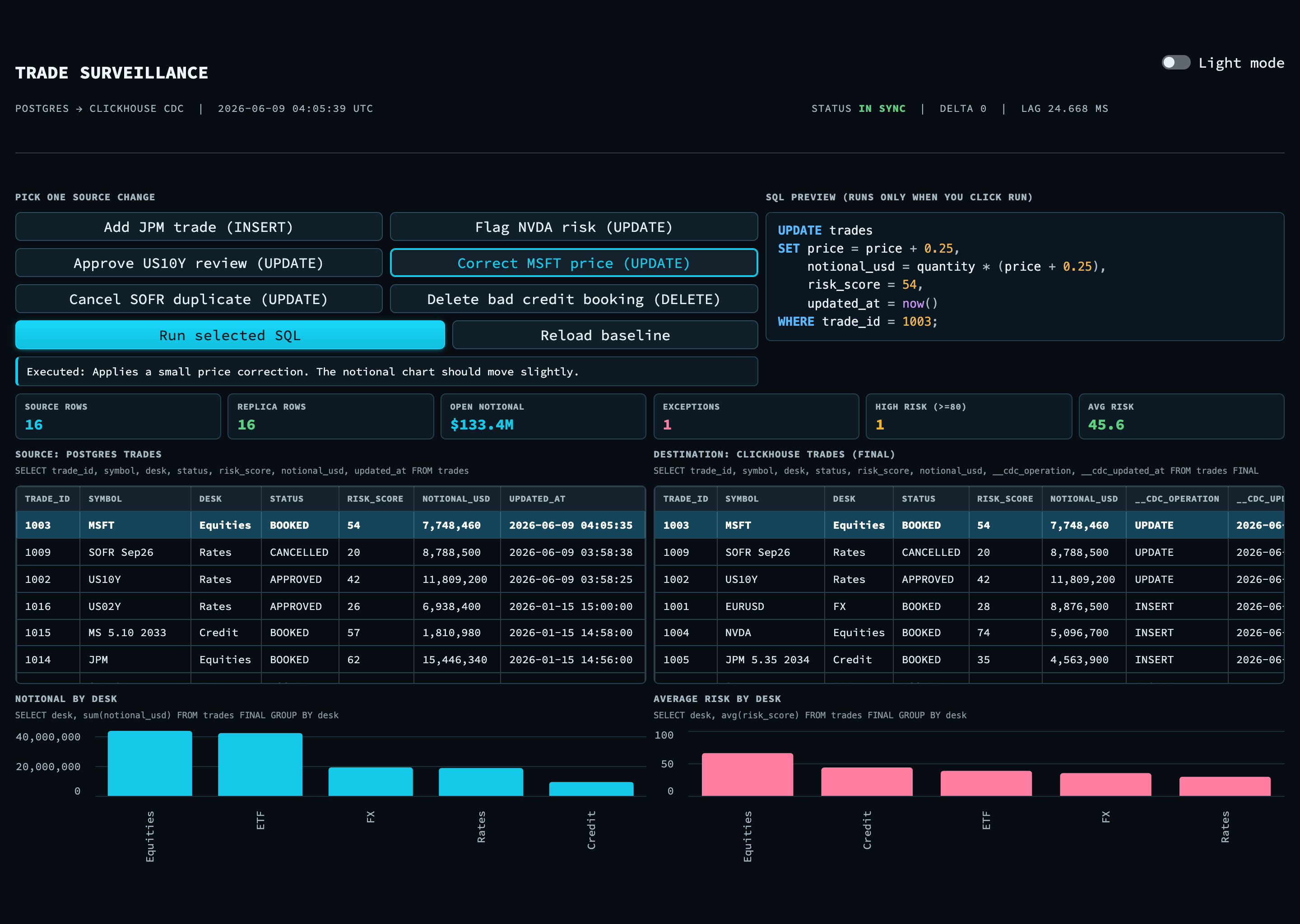Click the IN SYNC status text
1300x924 pixels.
[x=882, y=109]
